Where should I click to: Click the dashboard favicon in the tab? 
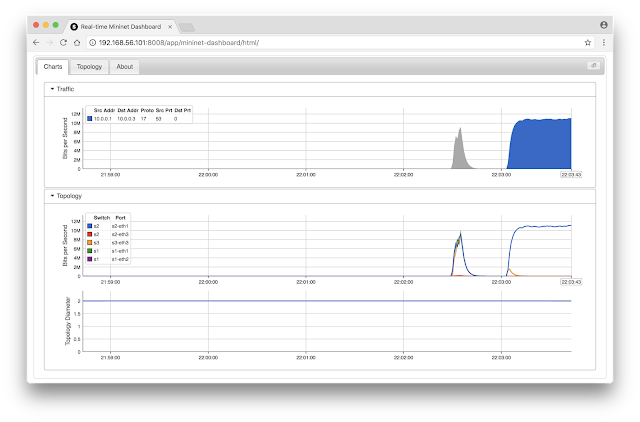point(74,27)
